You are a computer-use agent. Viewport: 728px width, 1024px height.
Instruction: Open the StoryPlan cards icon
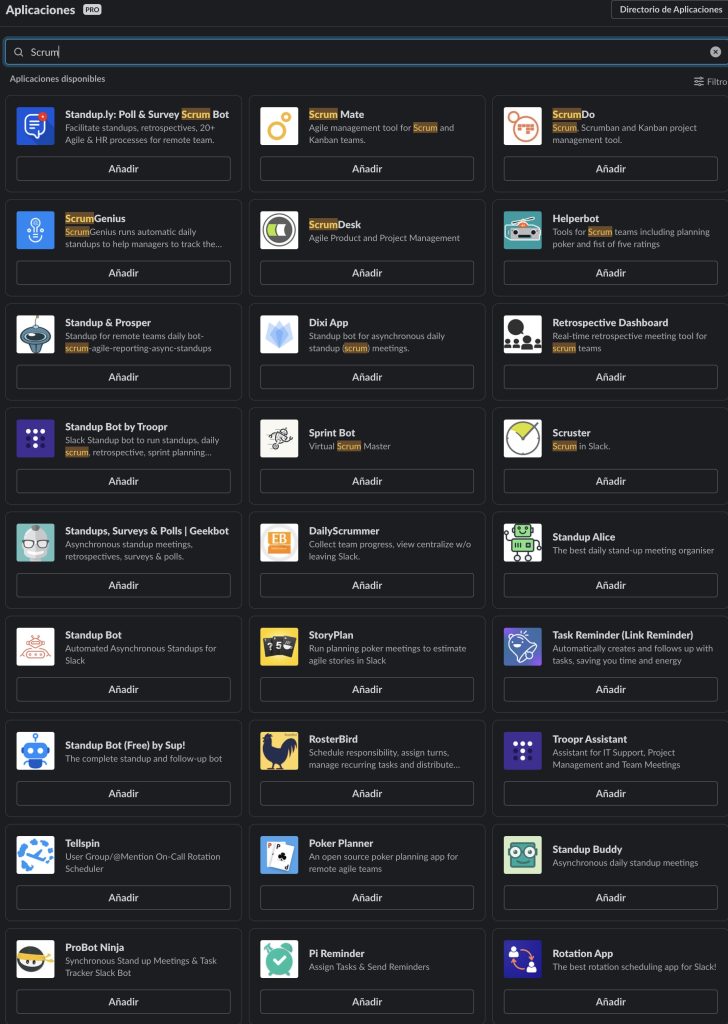(279, 647)
